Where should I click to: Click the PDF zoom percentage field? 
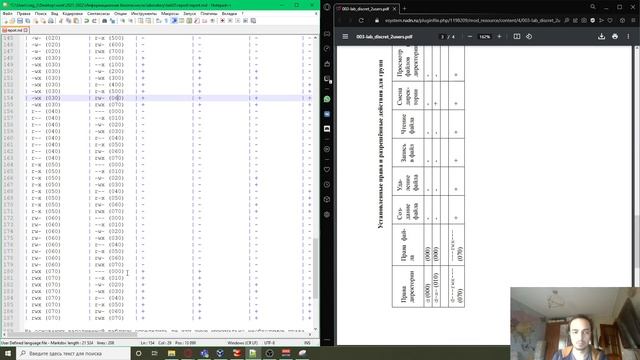[484, 37]
